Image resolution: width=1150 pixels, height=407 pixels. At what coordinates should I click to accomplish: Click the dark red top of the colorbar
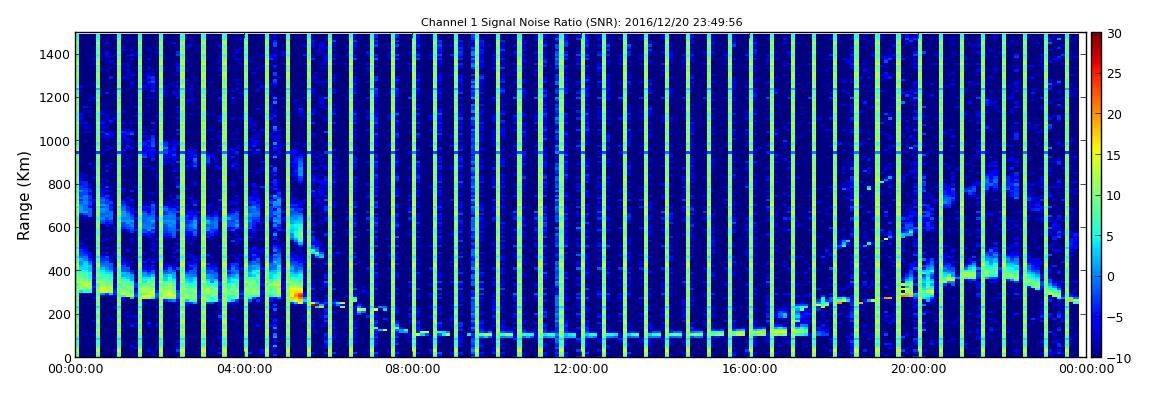pos(1096,38)
